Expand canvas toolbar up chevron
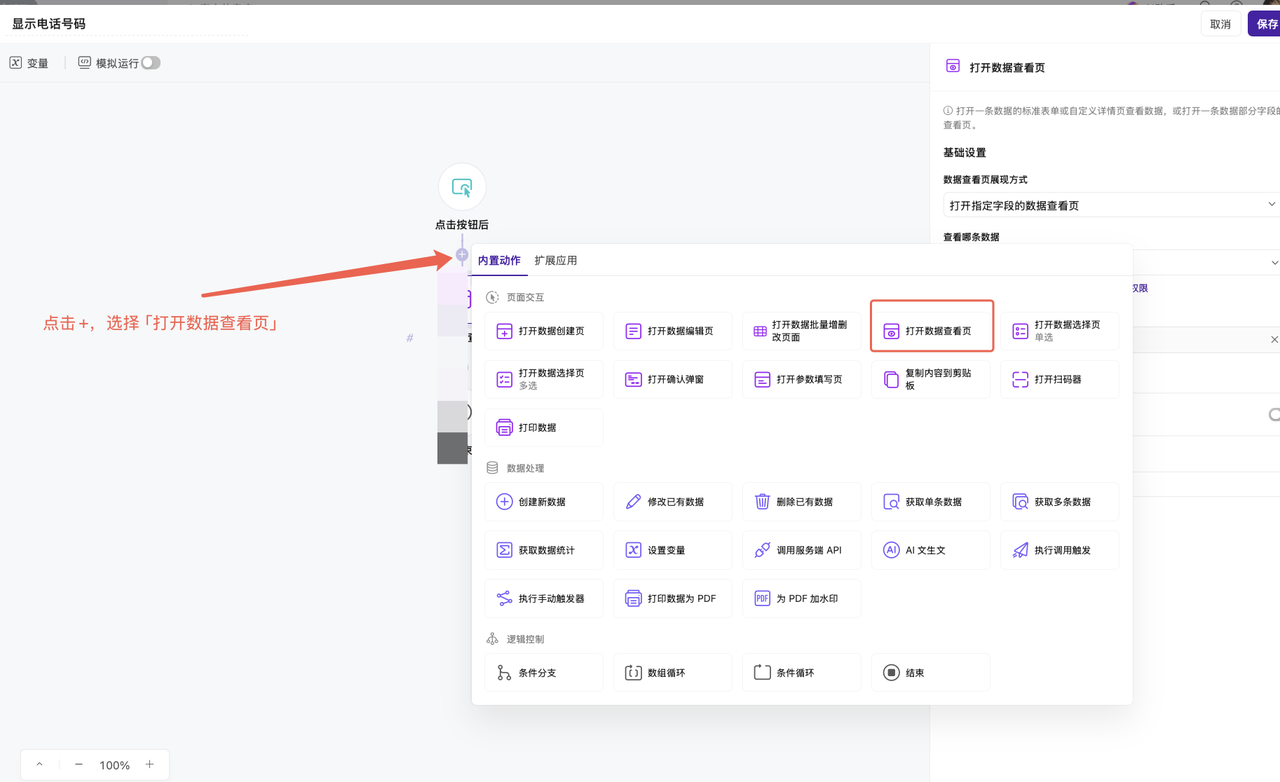Image resolution: width=1280 pixels, height=782 pixels. [40, 765]
